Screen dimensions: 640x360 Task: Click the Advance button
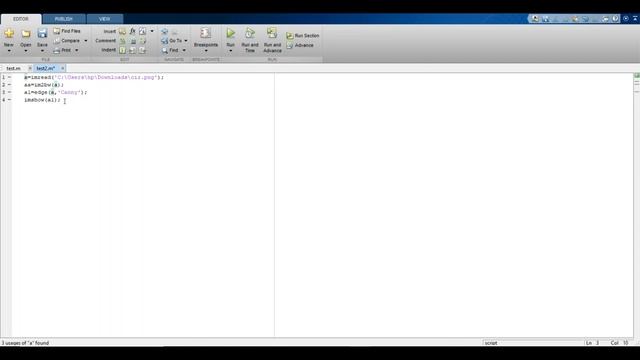point(300,45)
